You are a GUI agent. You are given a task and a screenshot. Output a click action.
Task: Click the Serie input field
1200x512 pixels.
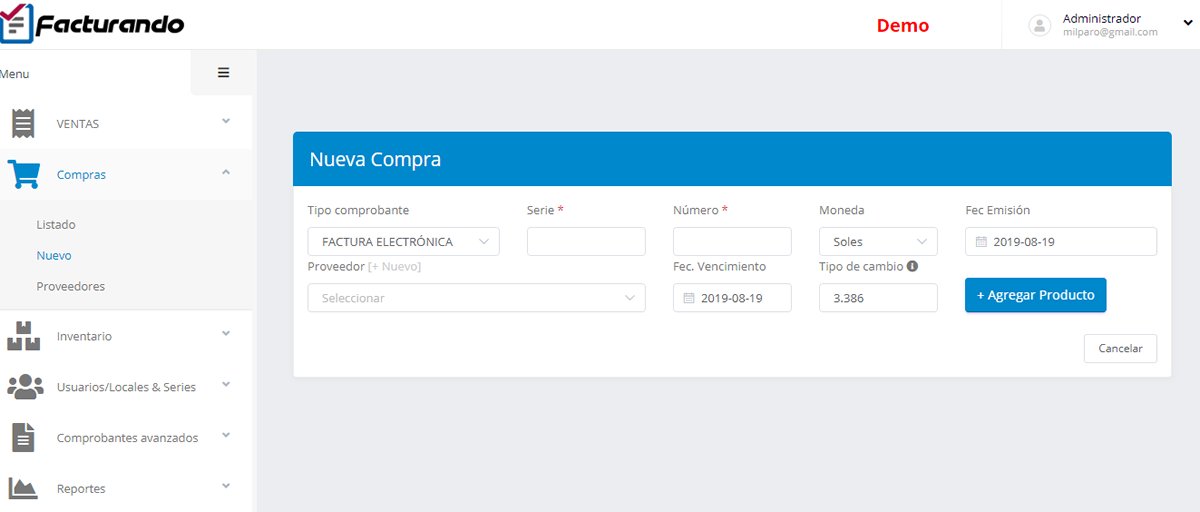click(586, 242)
